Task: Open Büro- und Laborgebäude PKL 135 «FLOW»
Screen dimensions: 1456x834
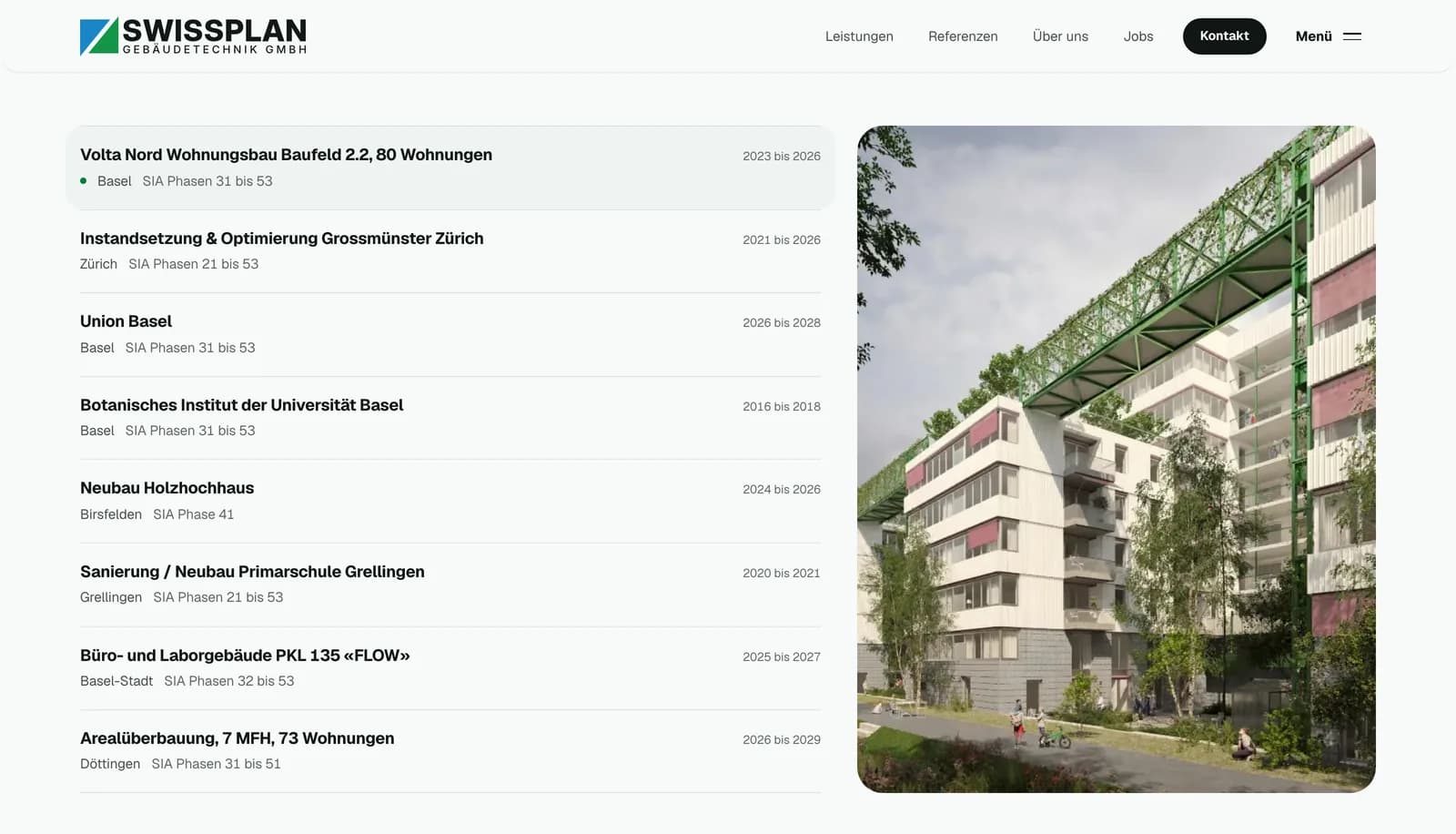Action: [450, 668]
